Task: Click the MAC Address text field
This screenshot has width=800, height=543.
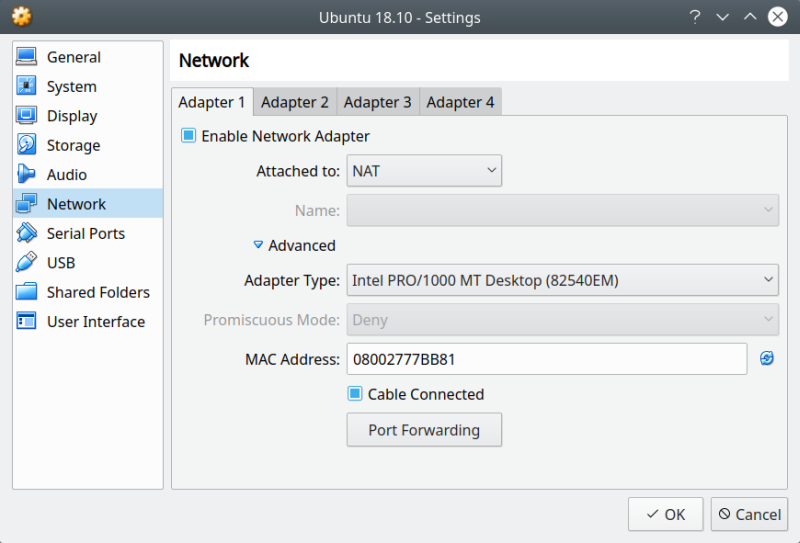Action: pyautogui.click(x=546, y=358)
